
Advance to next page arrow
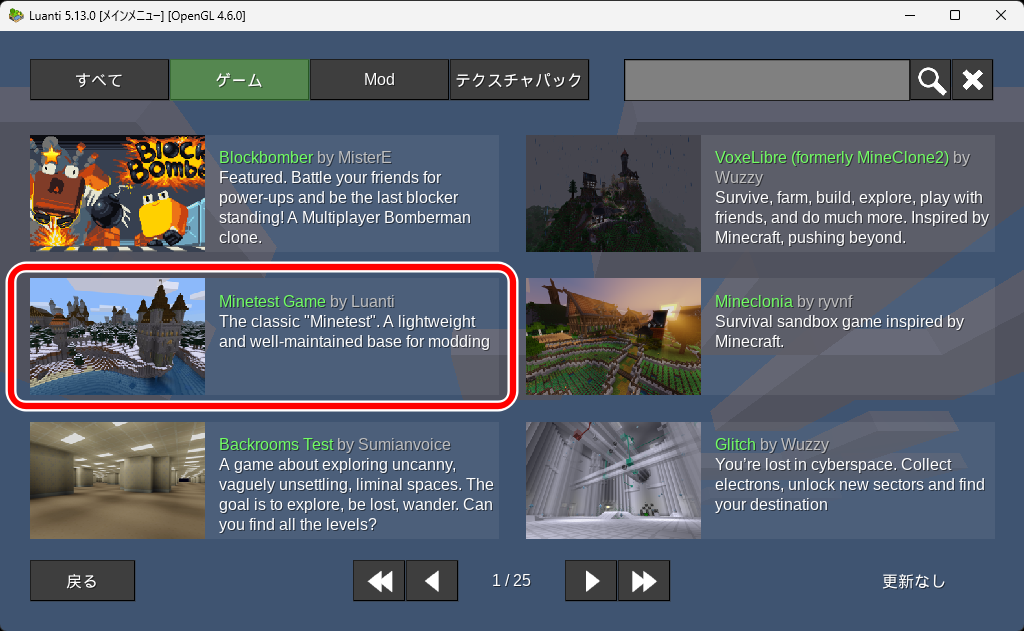click(591, 581)
